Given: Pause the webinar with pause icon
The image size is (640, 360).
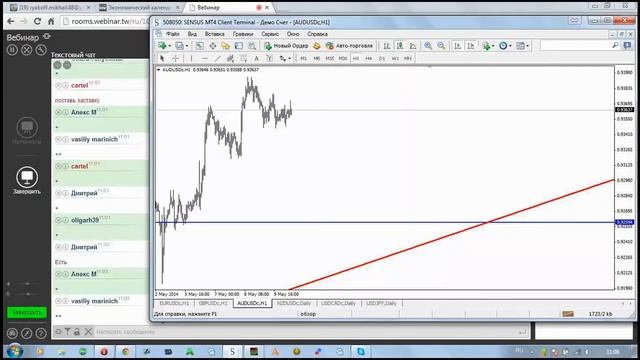Looking at the screenshot, I should (x=12, y=50).
